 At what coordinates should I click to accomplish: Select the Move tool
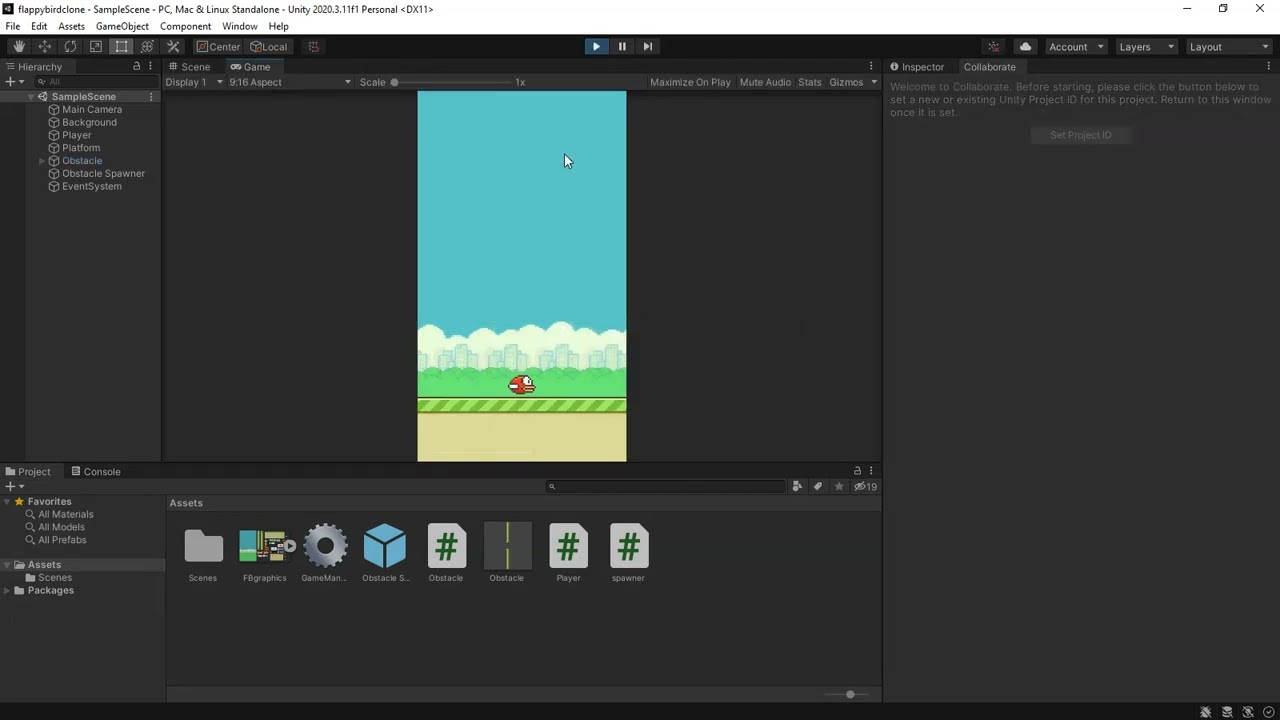coord(44,46)
